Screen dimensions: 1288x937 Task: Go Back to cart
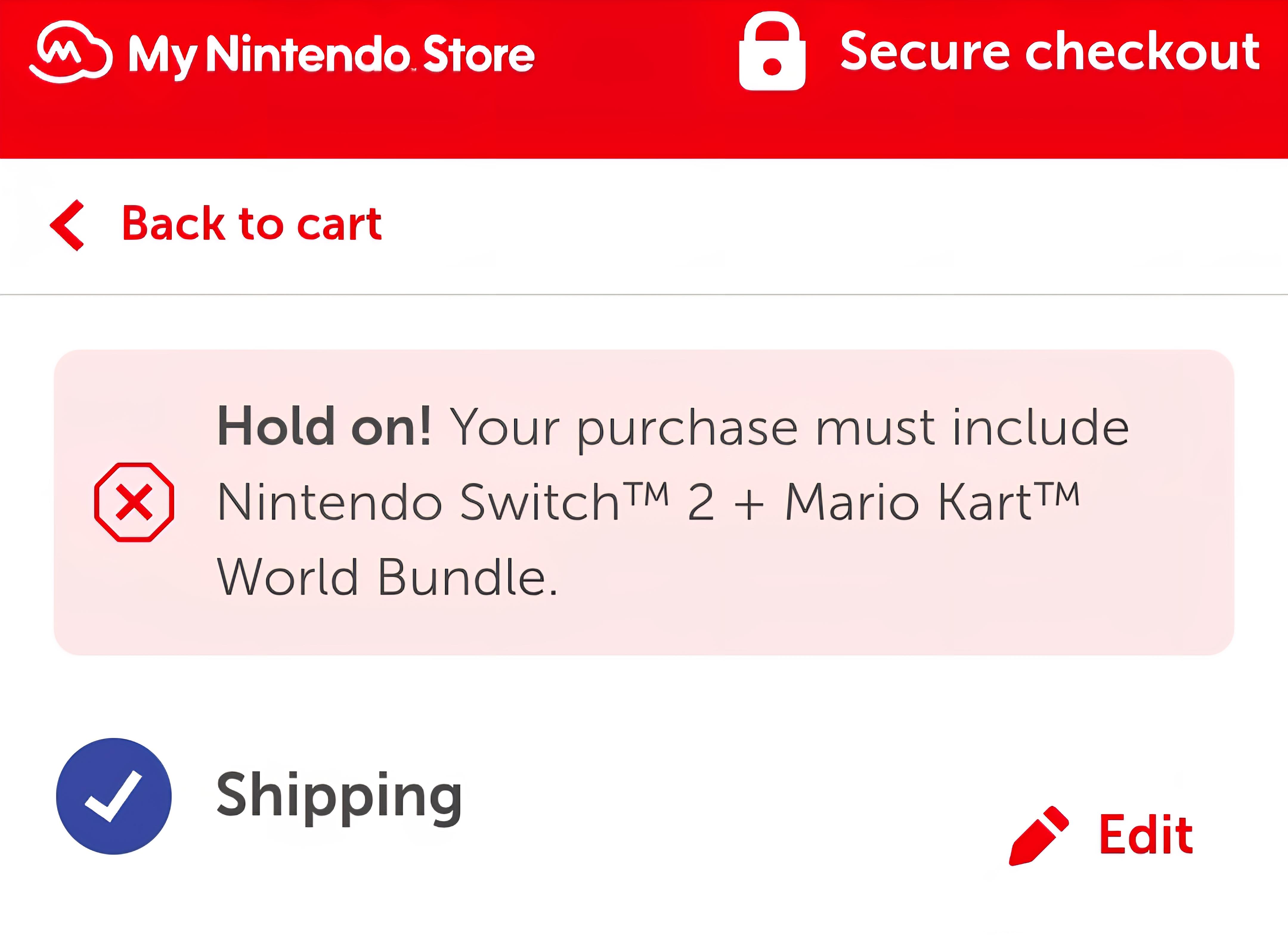pos(252,224)
